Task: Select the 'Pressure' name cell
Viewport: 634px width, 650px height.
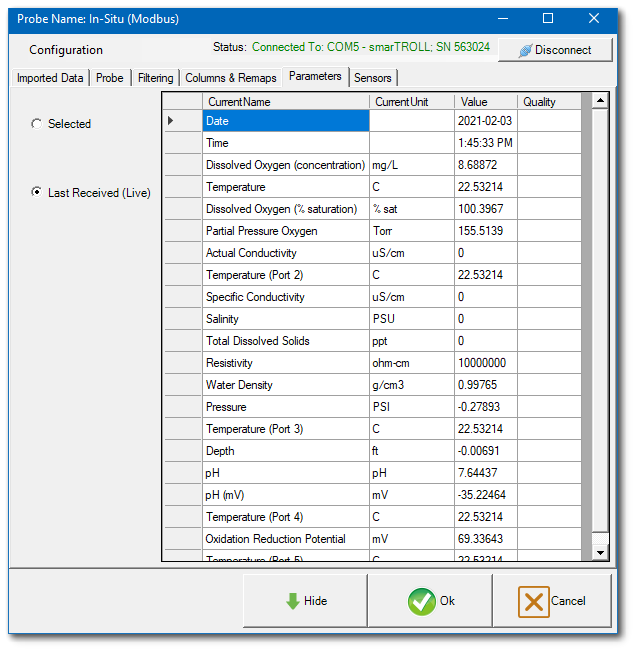Action: click(286, 407)
